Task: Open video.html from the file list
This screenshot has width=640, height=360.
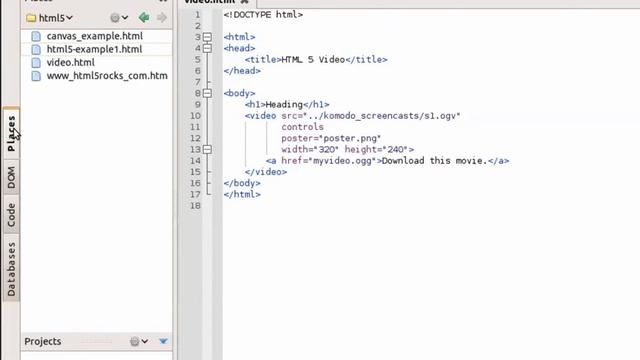Action: pyautogui.click(x=71, y=62)
